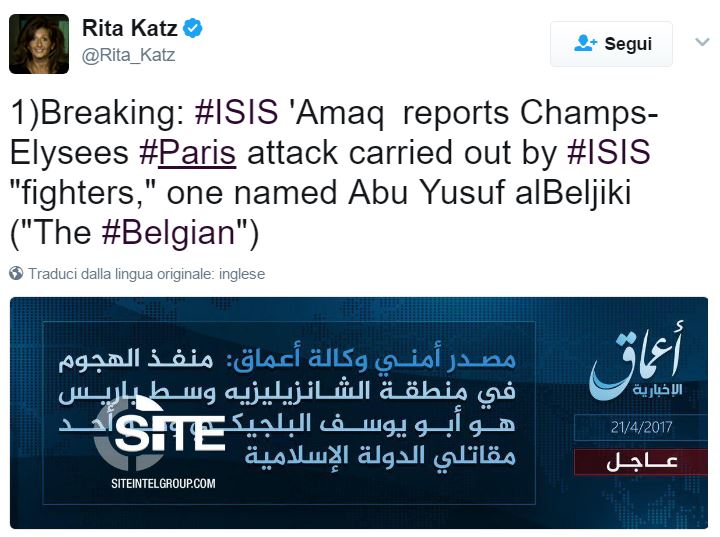Open the first #ISIS hashtag after Breaking
720x537 pixels.
pos(235,113)
